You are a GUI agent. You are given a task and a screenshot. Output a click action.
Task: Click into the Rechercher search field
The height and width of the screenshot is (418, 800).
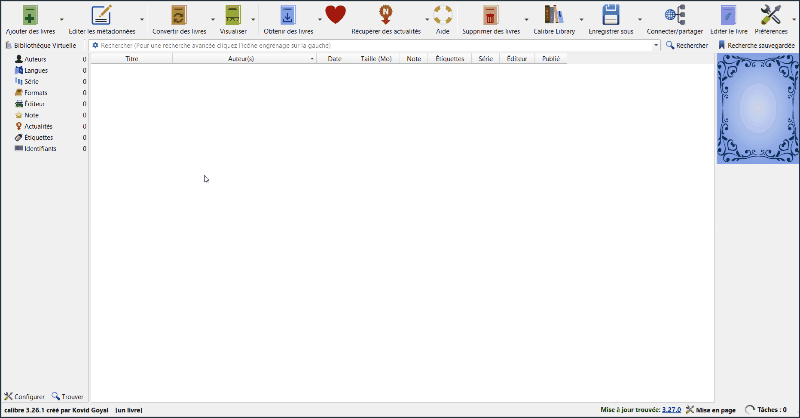375,45
